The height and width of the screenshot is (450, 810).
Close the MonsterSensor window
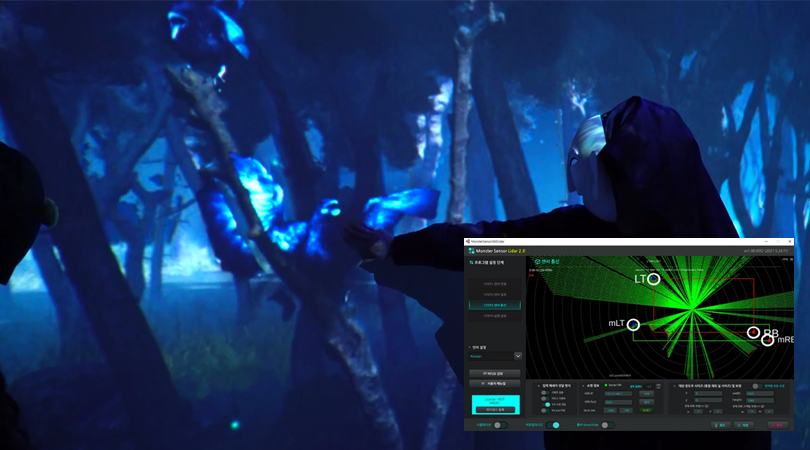coord(790,241)
